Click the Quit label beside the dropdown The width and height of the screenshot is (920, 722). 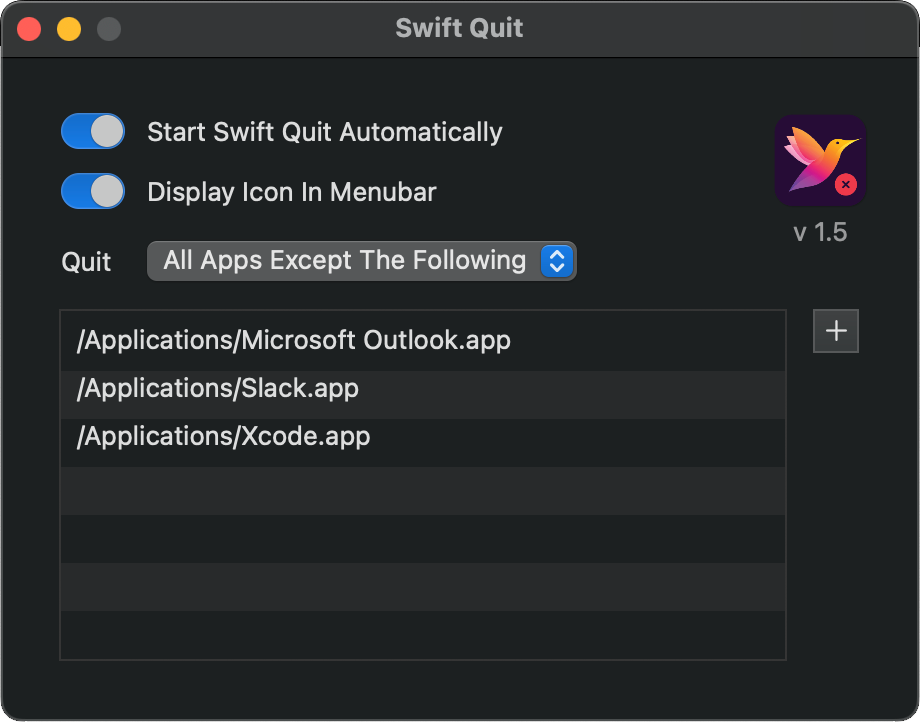click(x=86, y=262)
